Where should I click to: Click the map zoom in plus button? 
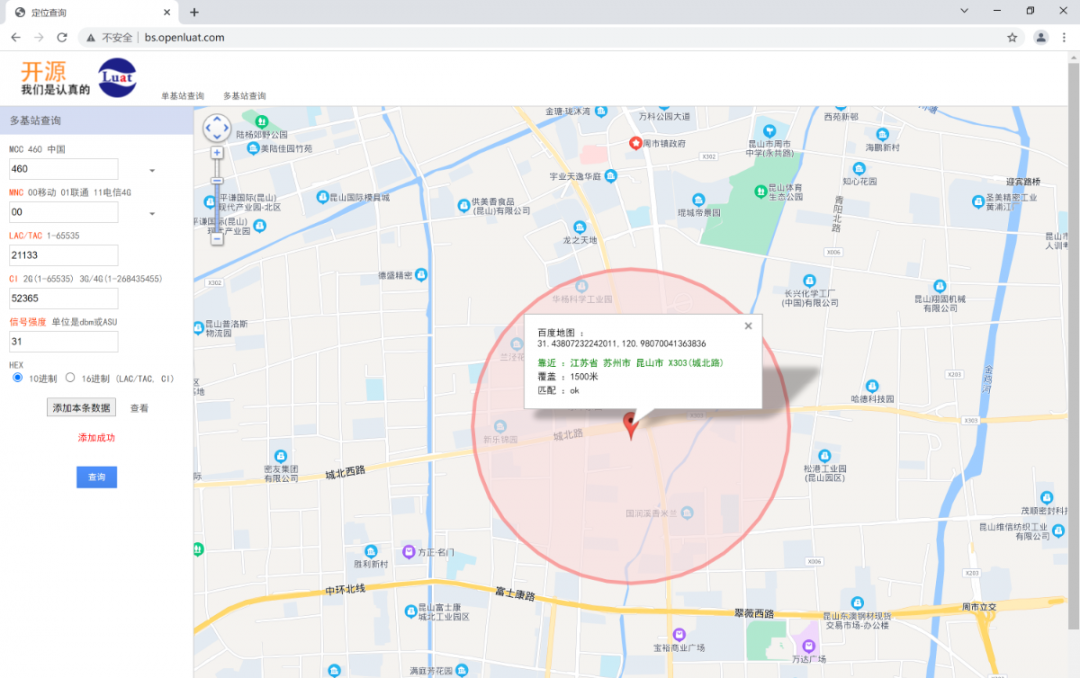point(217,153)
